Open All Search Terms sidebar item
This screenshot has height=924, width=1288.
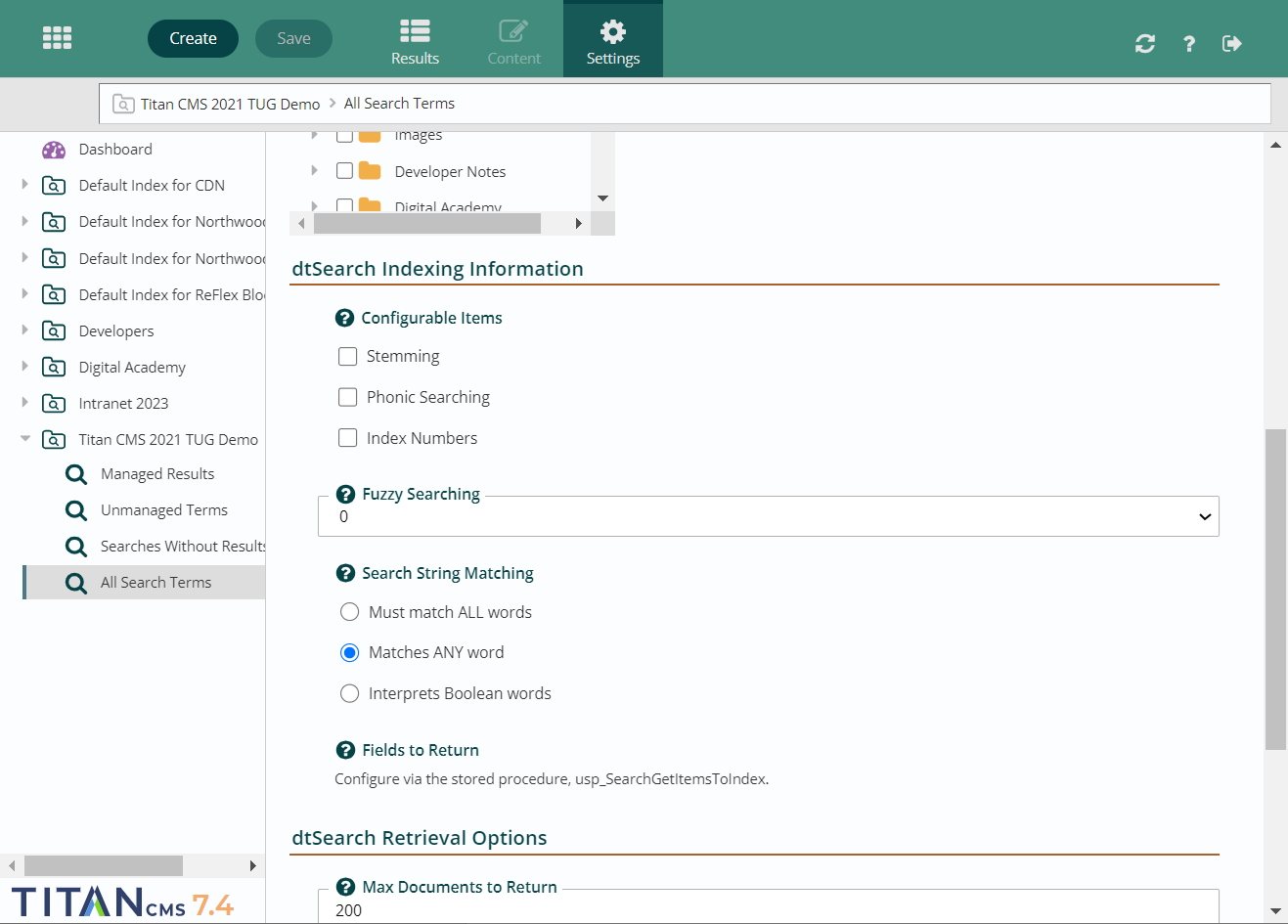pos(144,583)
